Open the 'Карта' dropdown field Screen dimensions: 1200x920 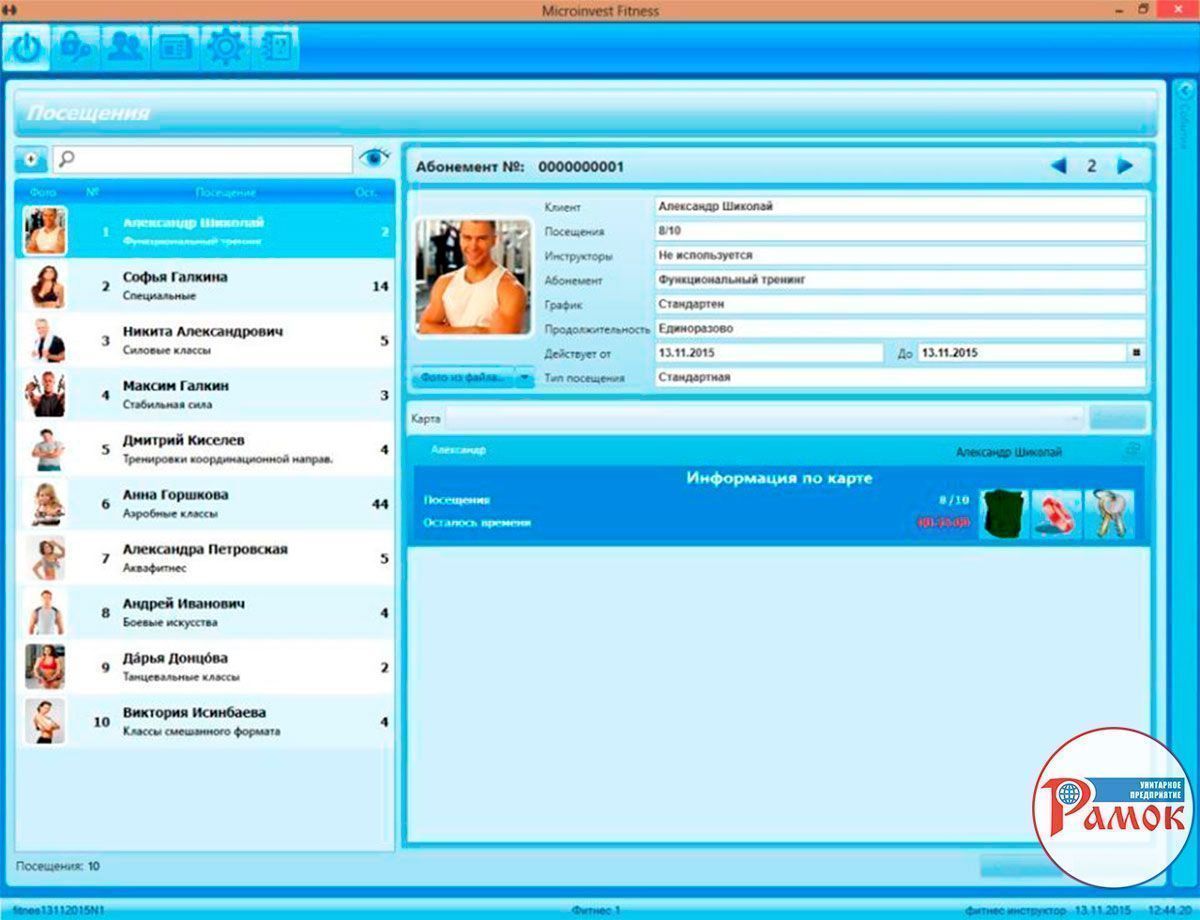tap(764, 419)
